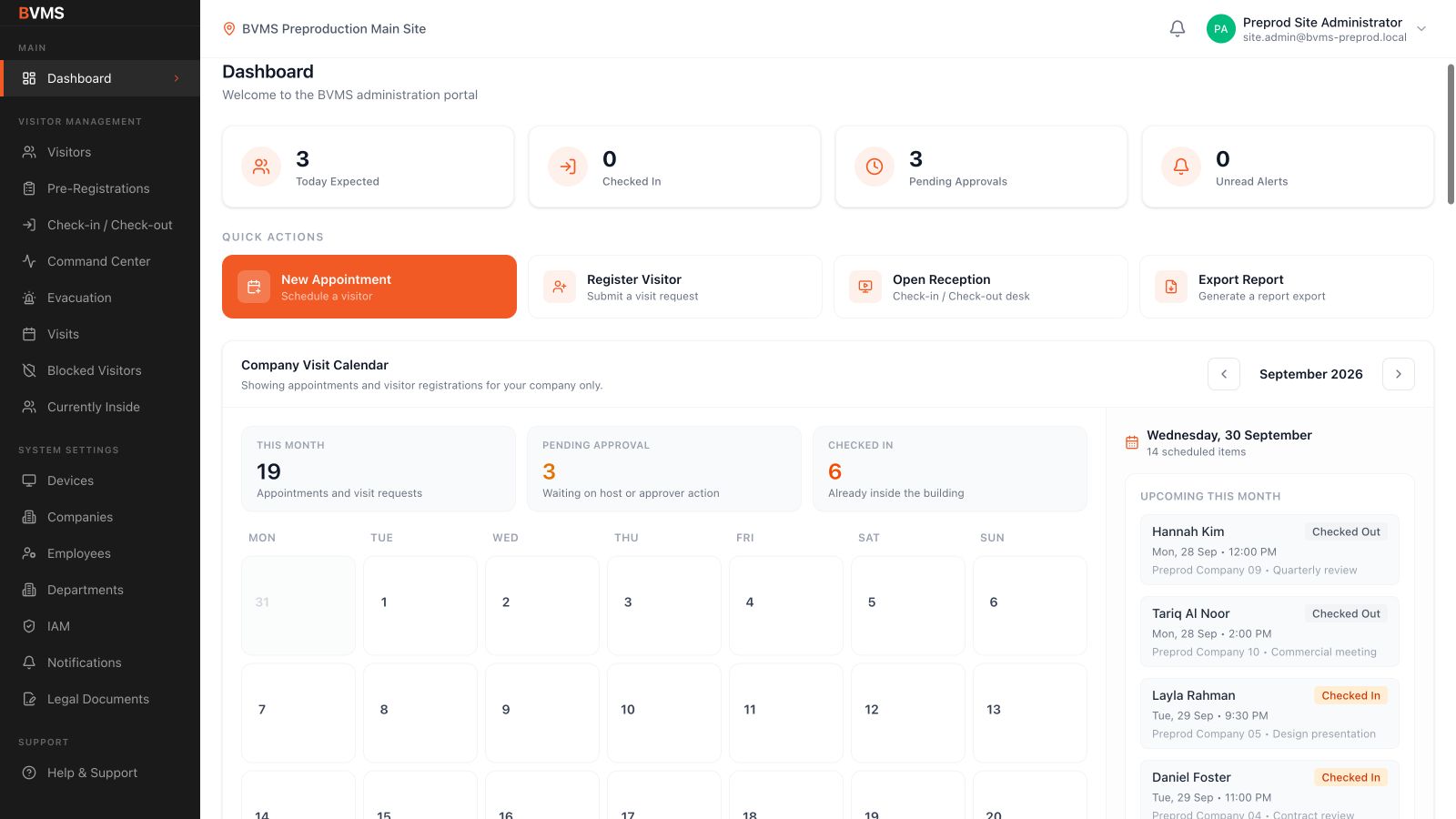Open Layla Rahman's visit entry
1456x819 pixels.
[1269, 713]
